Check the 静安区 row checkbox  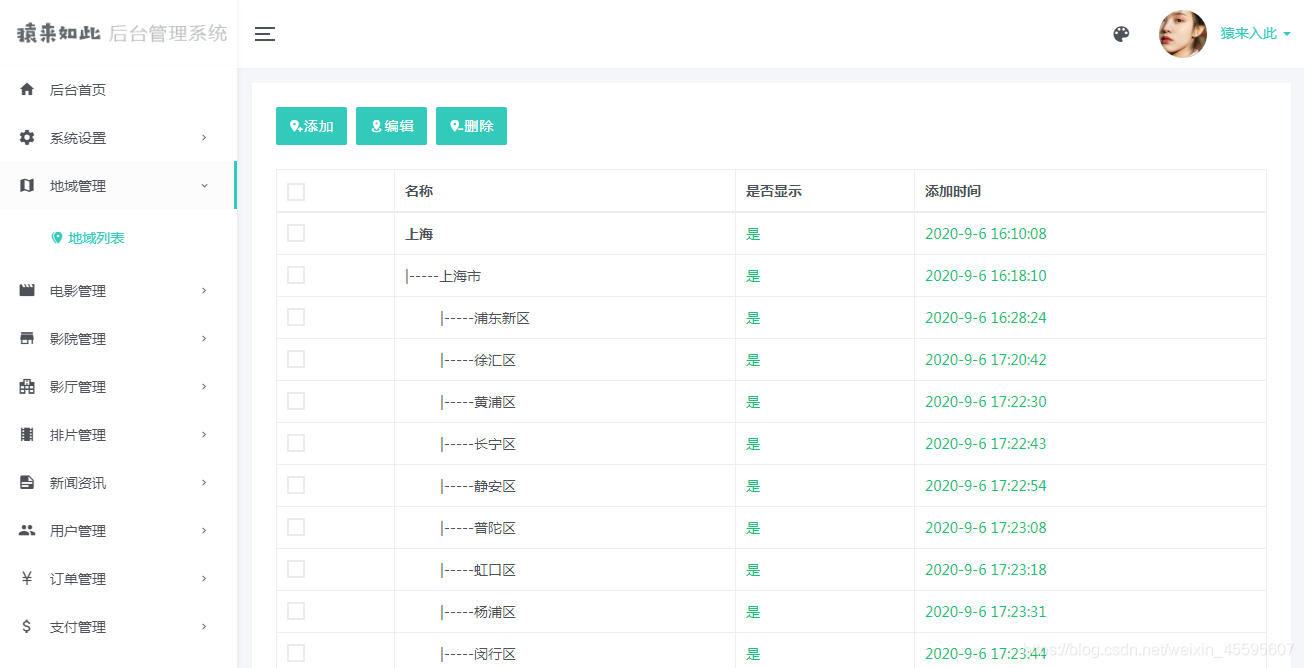[x=296, y=485]
